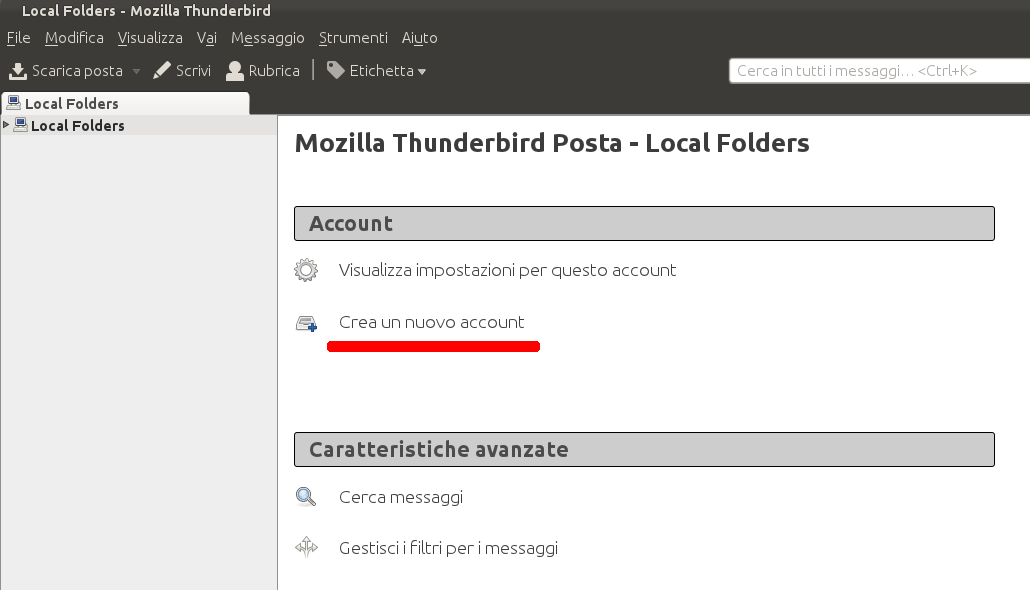Open the Scarica posta dropdown arrow
Viewport: 1030px width, 590px height.
[136, 71]
